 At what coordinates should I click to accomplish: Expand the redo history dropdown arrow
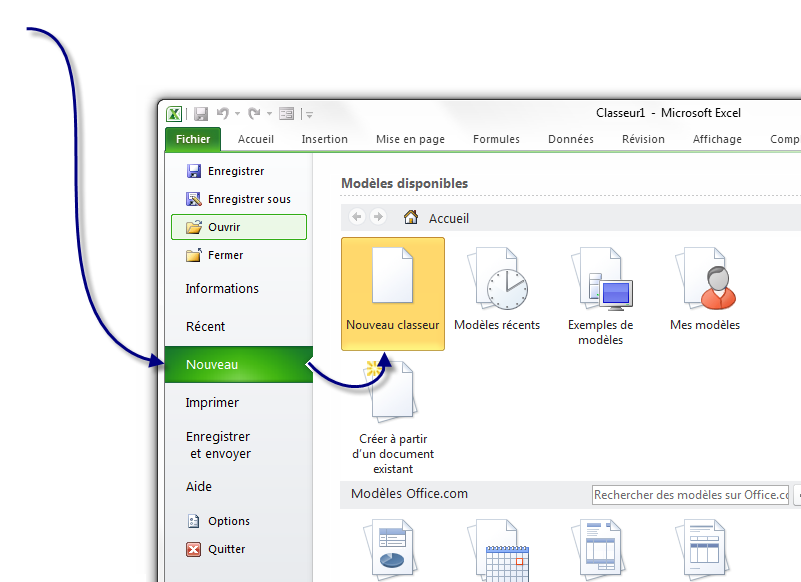(269, 114)
